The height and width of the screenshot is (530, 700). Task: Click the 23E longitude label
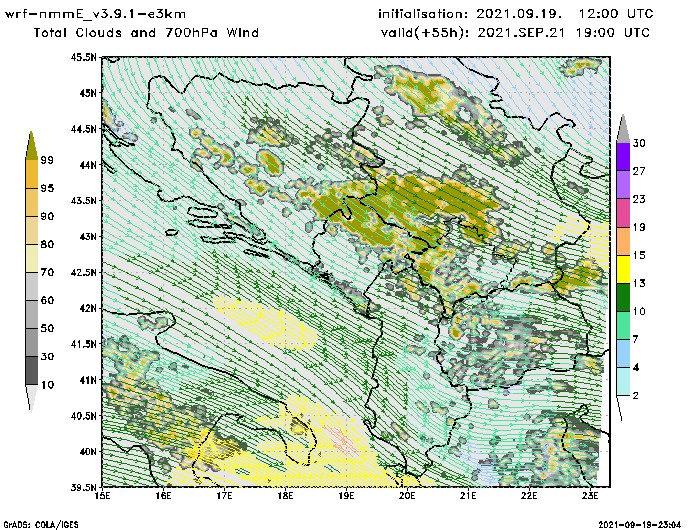[x=590, y=496]
